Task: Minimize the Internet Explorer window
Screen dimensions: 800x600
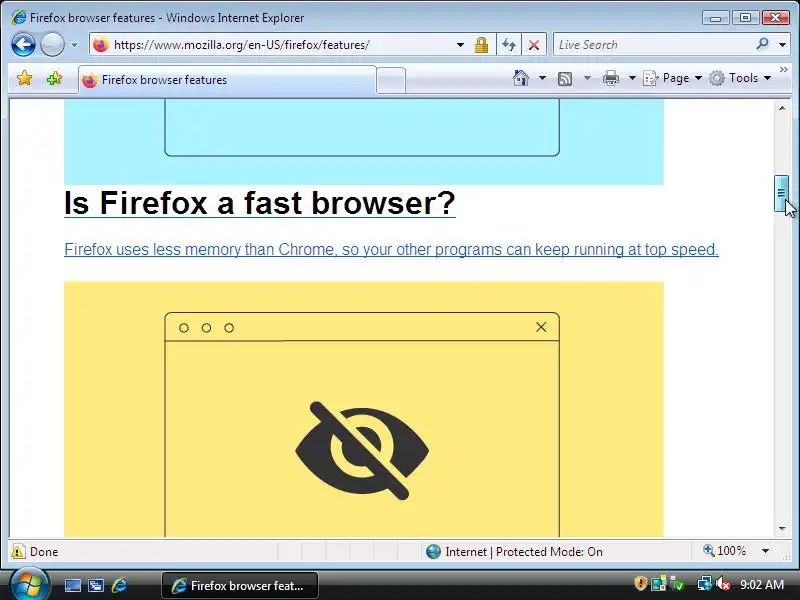Action: (715, 18)
